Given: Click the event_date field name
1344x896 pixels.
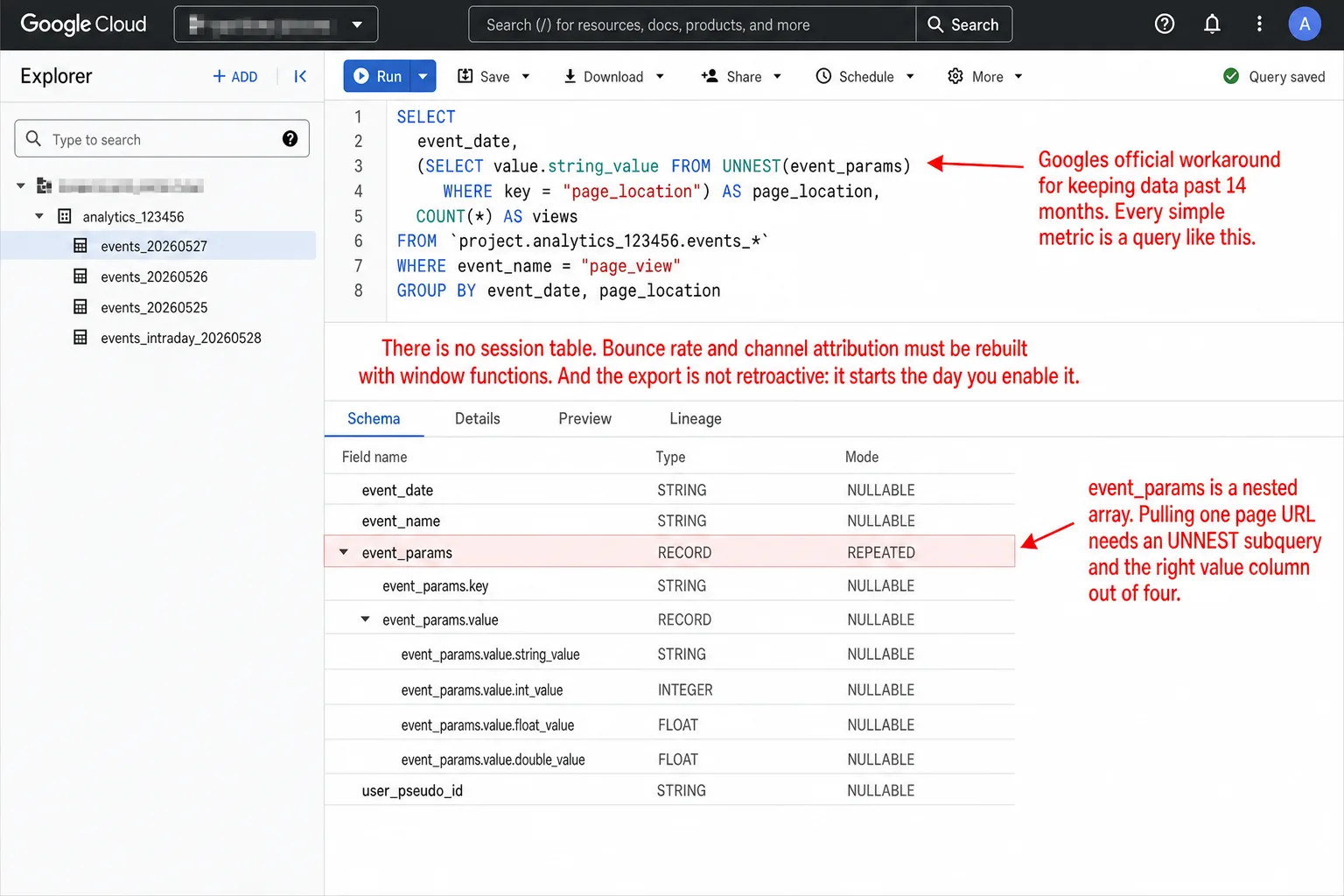Looking at the screenshot, I should pyautogui.click(x=397, y=490).
